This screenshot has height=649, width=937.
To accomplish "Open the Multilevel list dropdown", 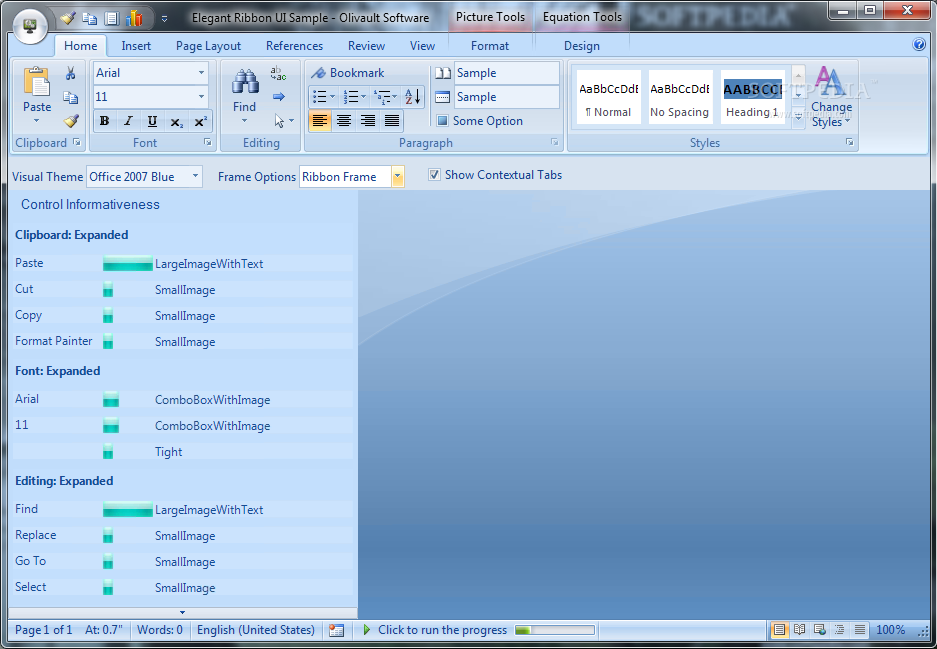I will coord(394,96).
